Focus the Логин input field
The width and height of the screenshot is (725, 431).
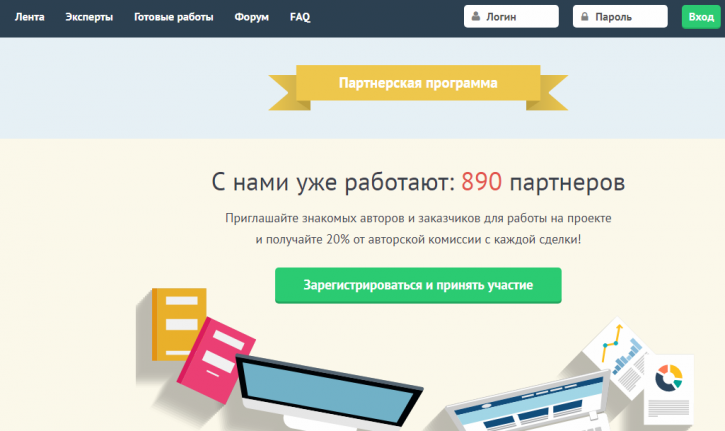(x=511, y=17)
